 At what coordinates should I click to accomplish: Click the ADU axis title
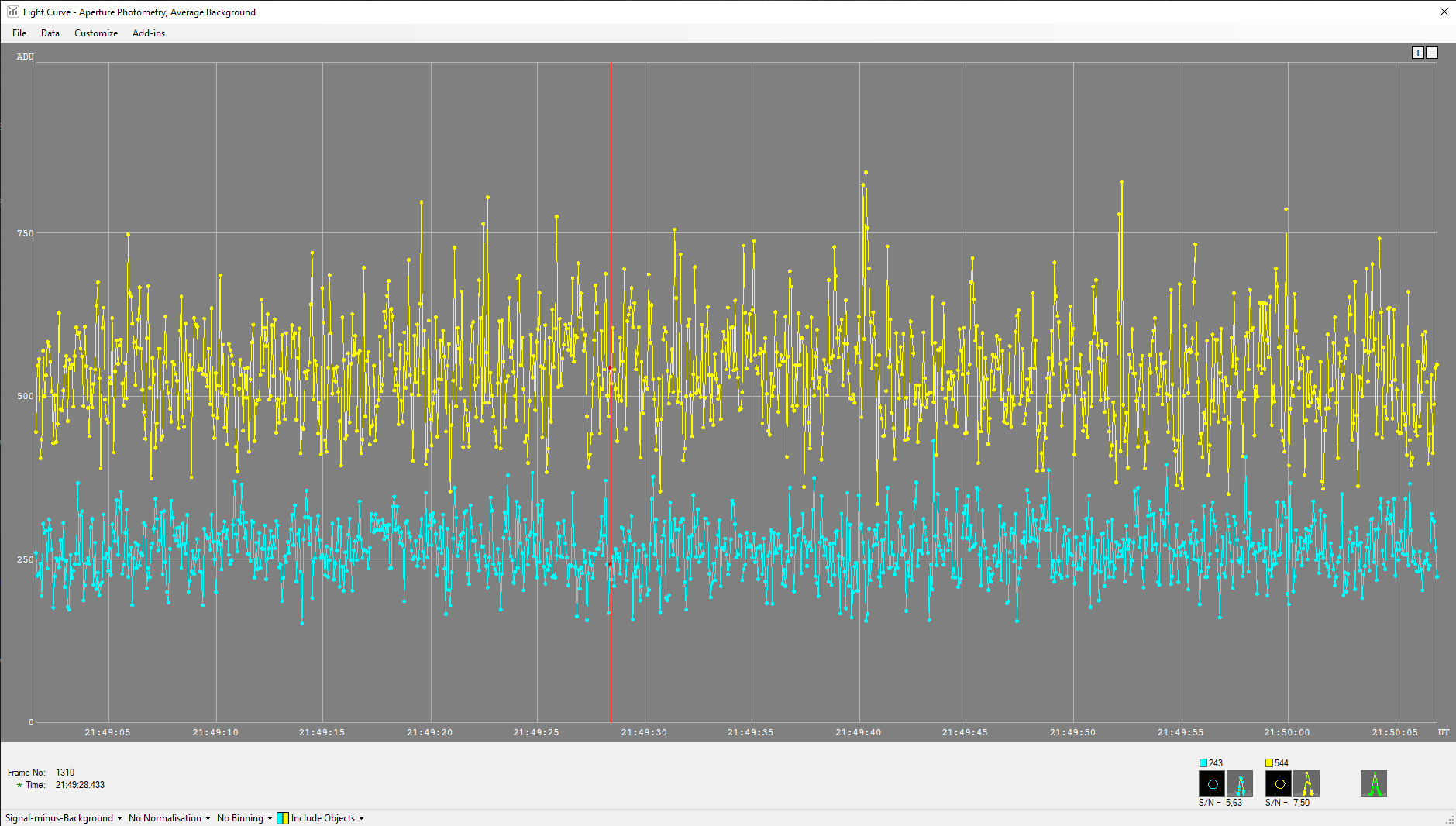pyautogui.click(x=26, y=57)
